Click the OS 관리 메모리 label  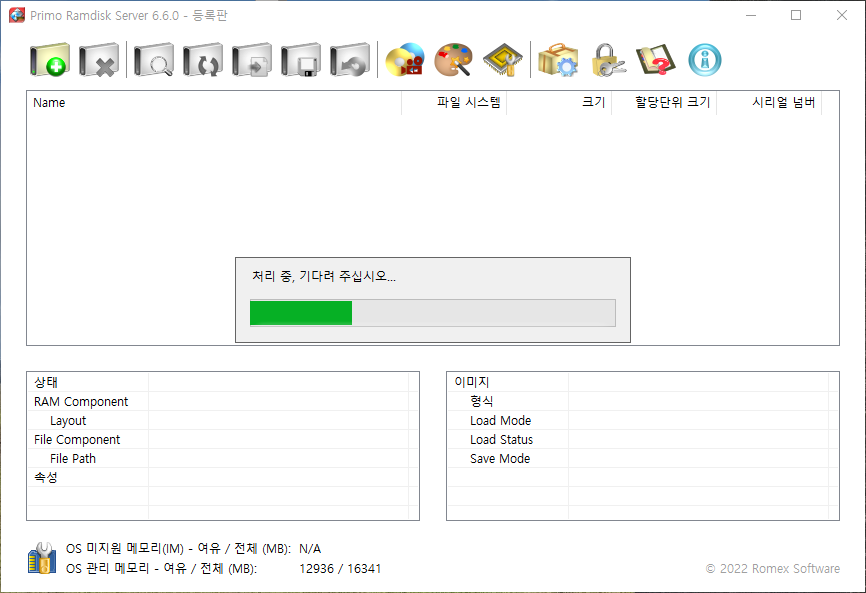point(161,569)
